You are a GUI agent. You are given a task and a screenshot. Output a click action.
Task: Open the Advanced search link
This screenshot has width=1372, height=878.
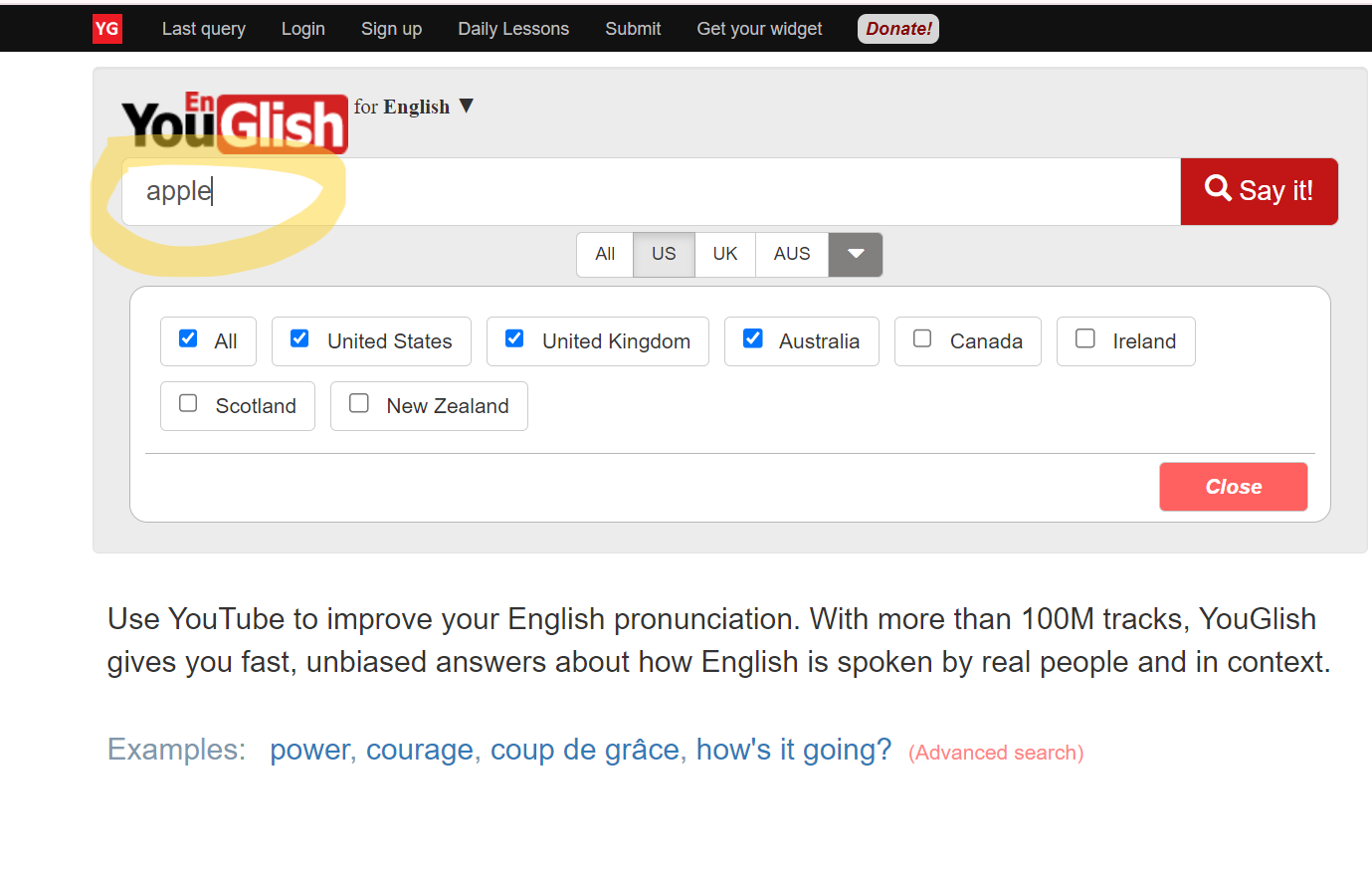pos(995,753)
